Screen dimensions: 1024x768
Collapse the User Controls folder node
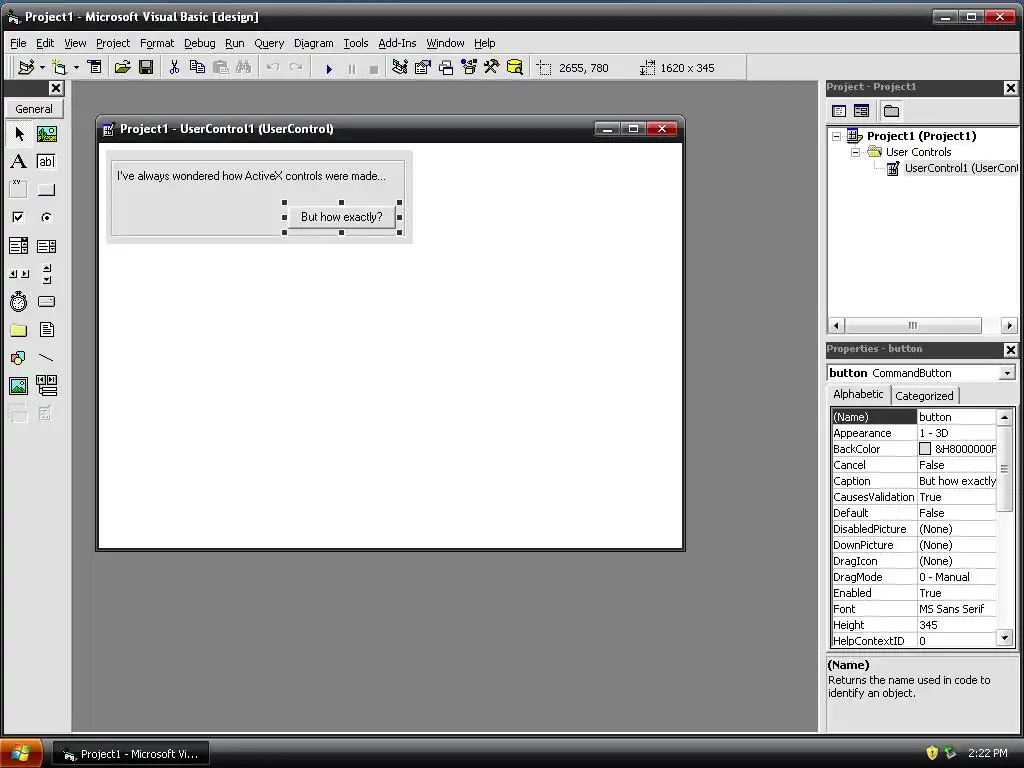pyautogui.click(x=855, y=152)
